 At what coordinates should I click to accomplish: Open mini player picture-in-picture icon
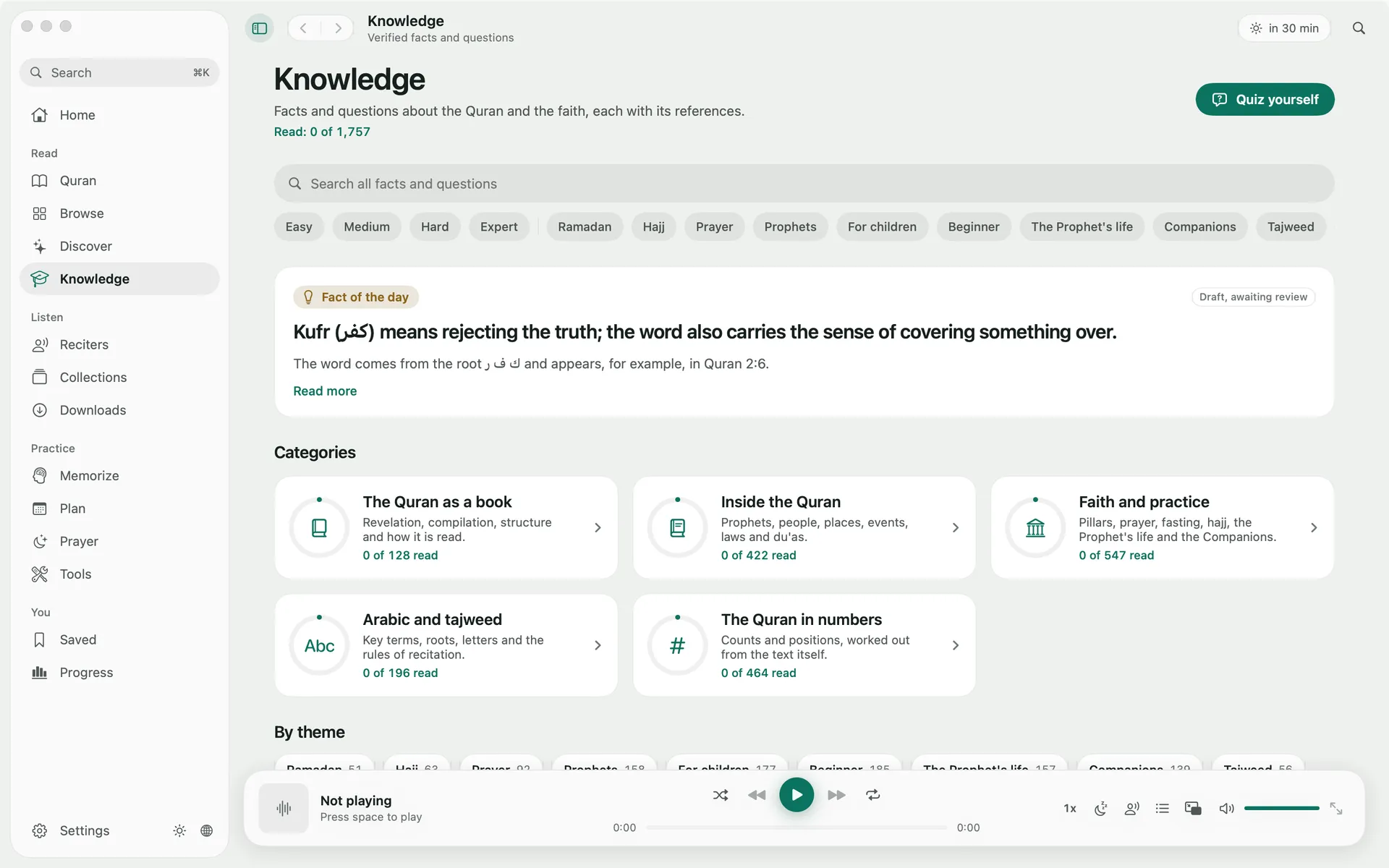(1193, 809)
